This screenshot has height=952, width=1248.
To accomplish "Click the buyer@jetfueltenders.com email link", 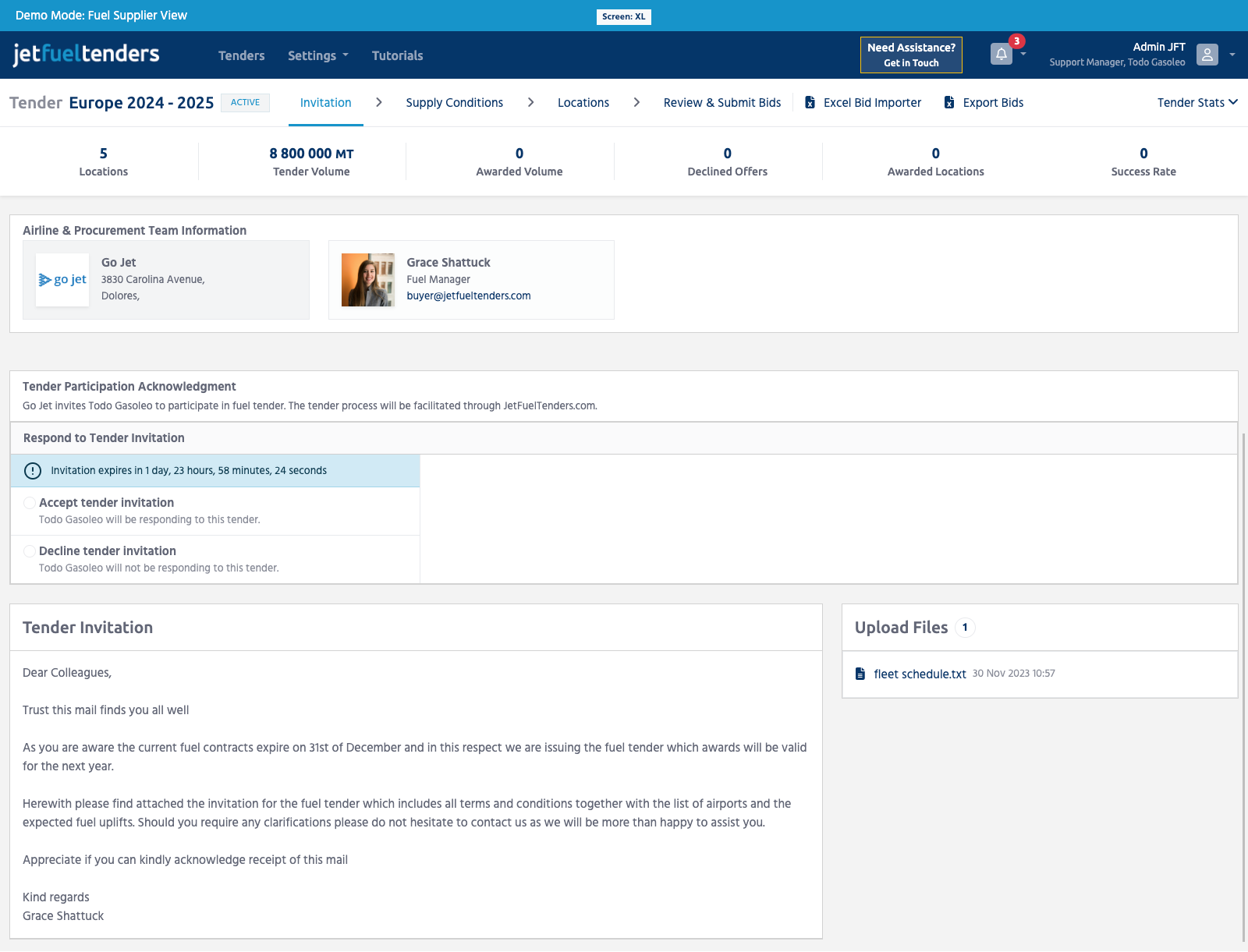I will click(468, 296).
